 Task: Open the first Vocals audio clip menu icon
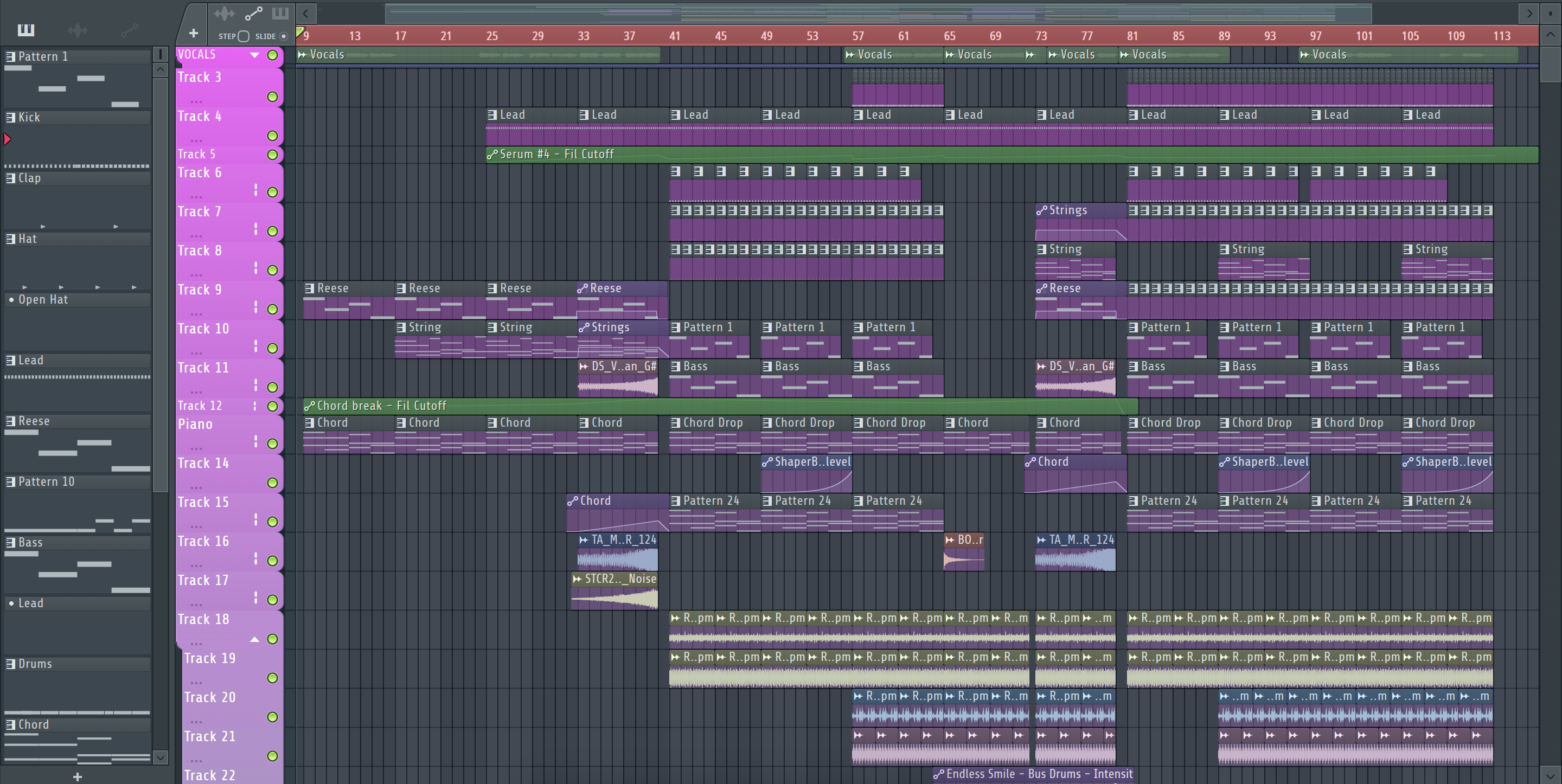click(x=302, y=55)
